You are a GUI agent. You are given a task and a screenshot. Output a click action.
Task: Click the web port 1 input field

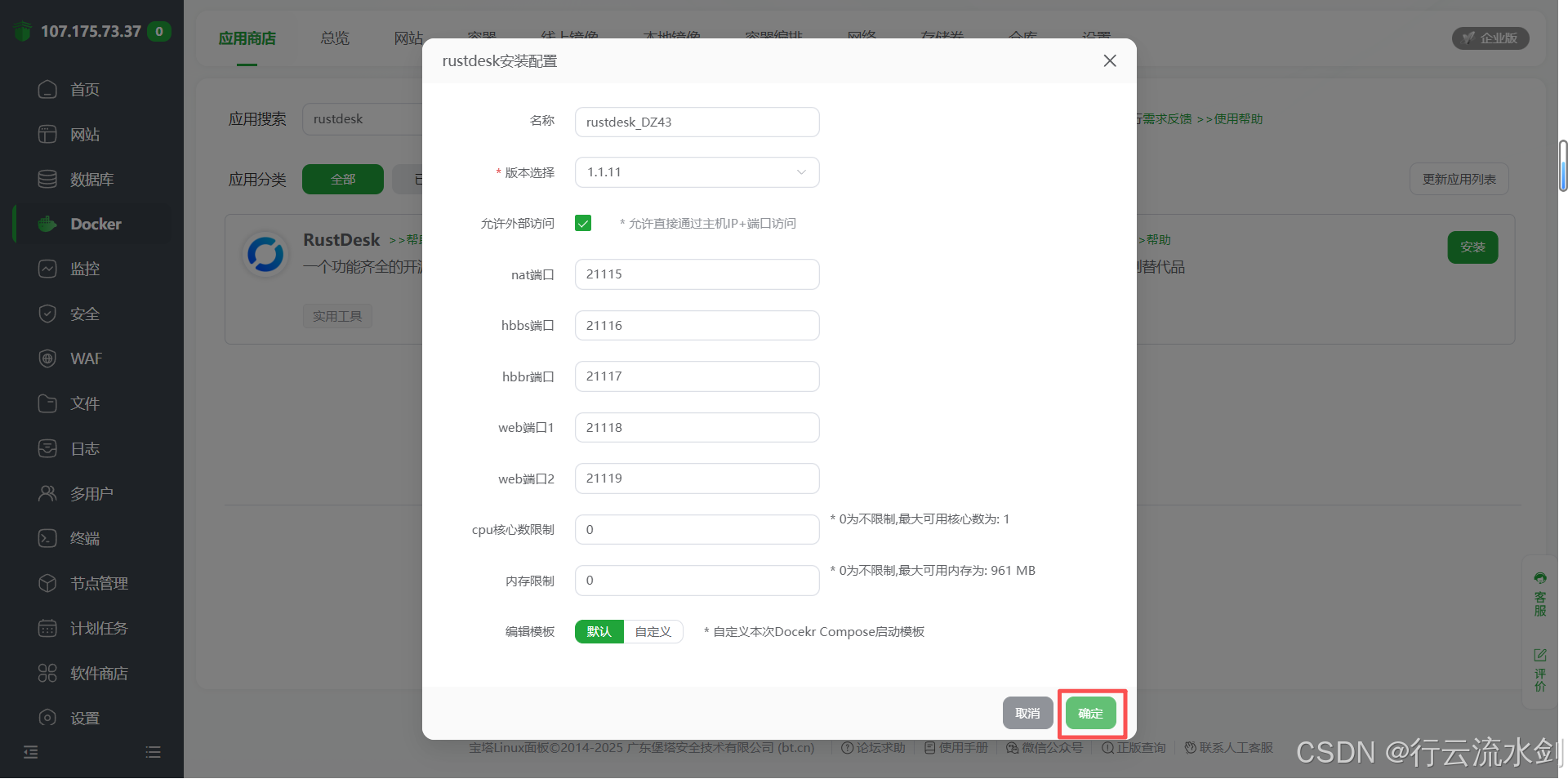coord(697,427)
